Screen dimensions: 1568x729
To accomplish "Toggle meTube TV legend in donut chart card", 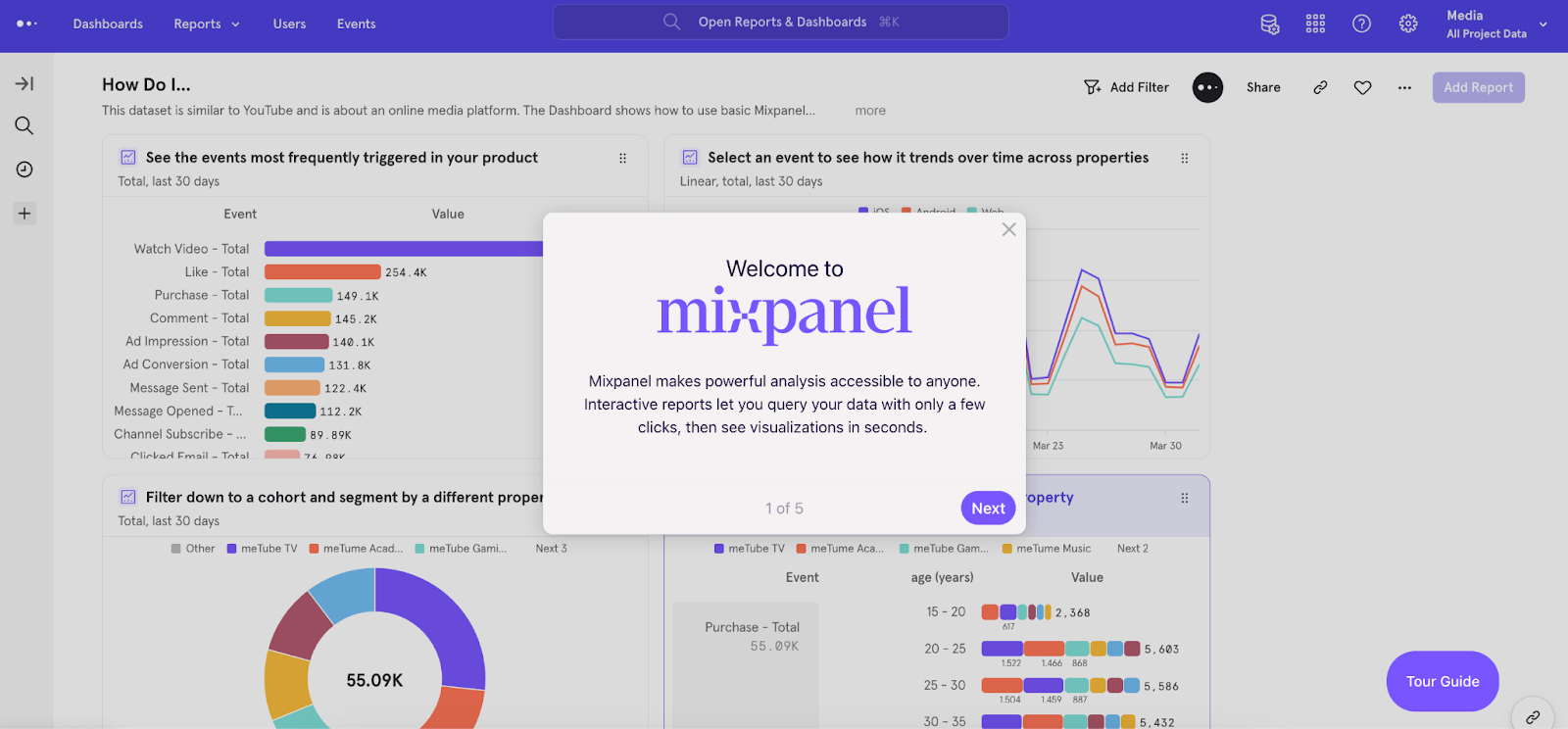I will click(x=262, y=549).
